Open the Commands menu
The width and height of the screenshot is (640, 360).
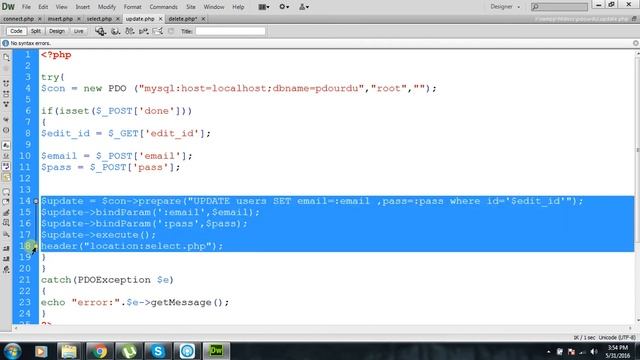pyautogui.click(x=163, y=7)
